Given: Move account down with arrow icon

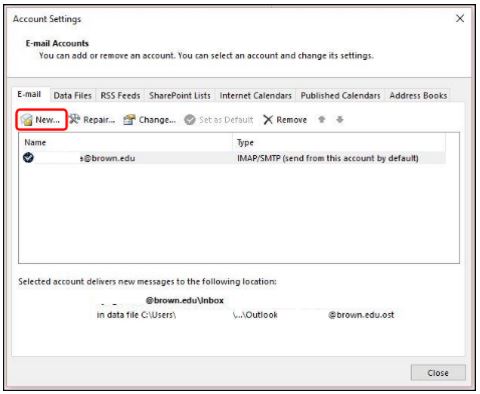Looking at the screenshot, I should [x=340, y=119].
